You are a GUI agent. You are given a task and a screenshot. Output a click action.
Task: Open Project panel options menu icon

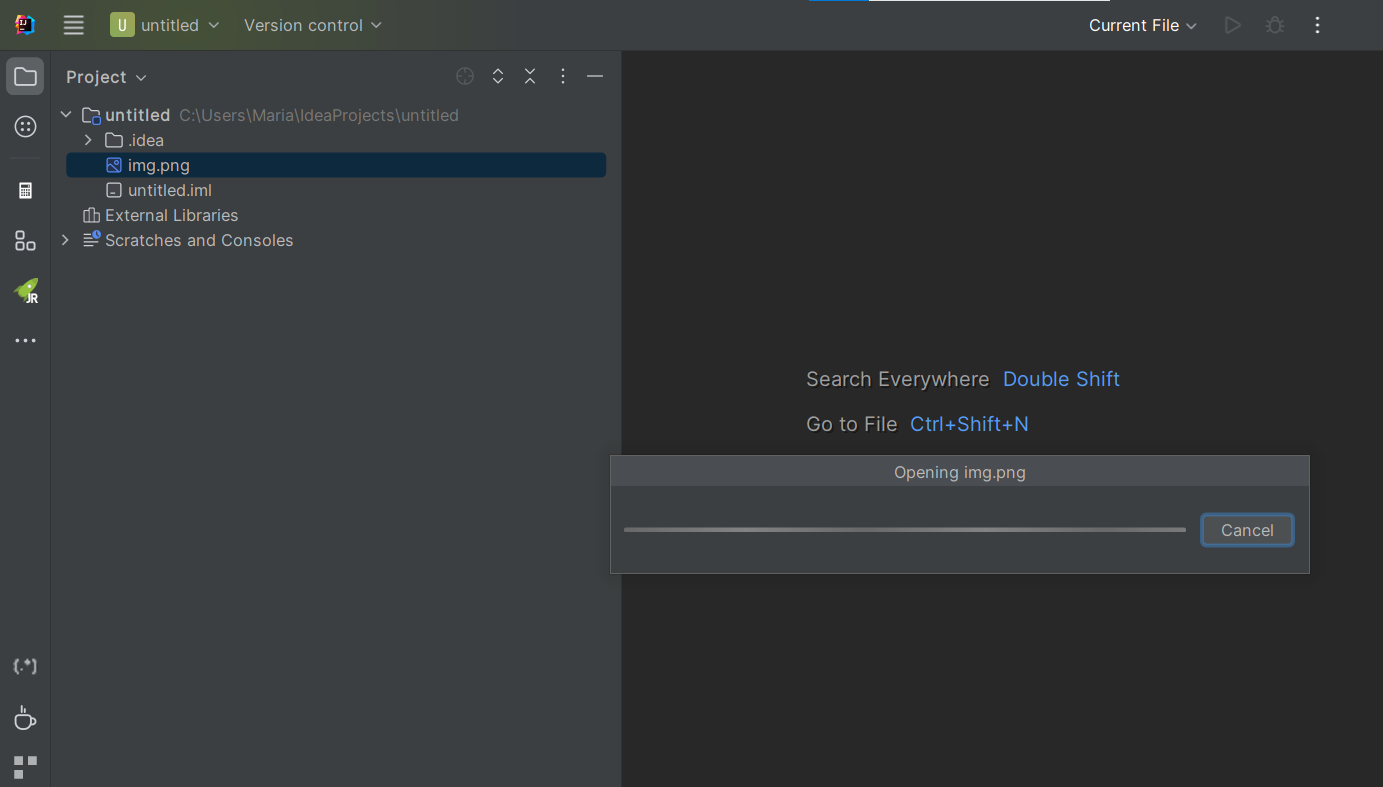[562, 76]
